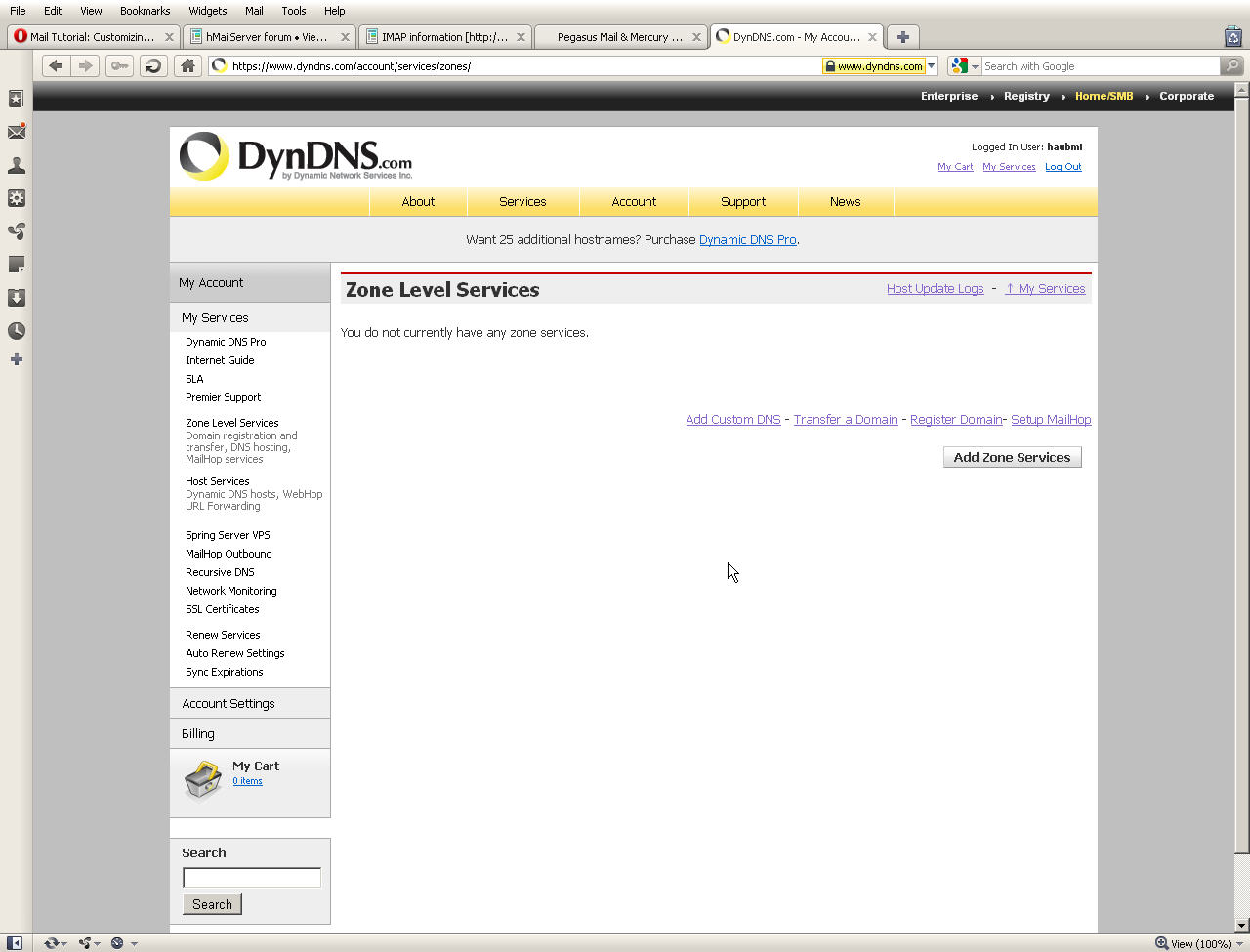This screenshot has height=952, width=1250.
Task: Open the Bookmarks menu
Action: point(145,11)
